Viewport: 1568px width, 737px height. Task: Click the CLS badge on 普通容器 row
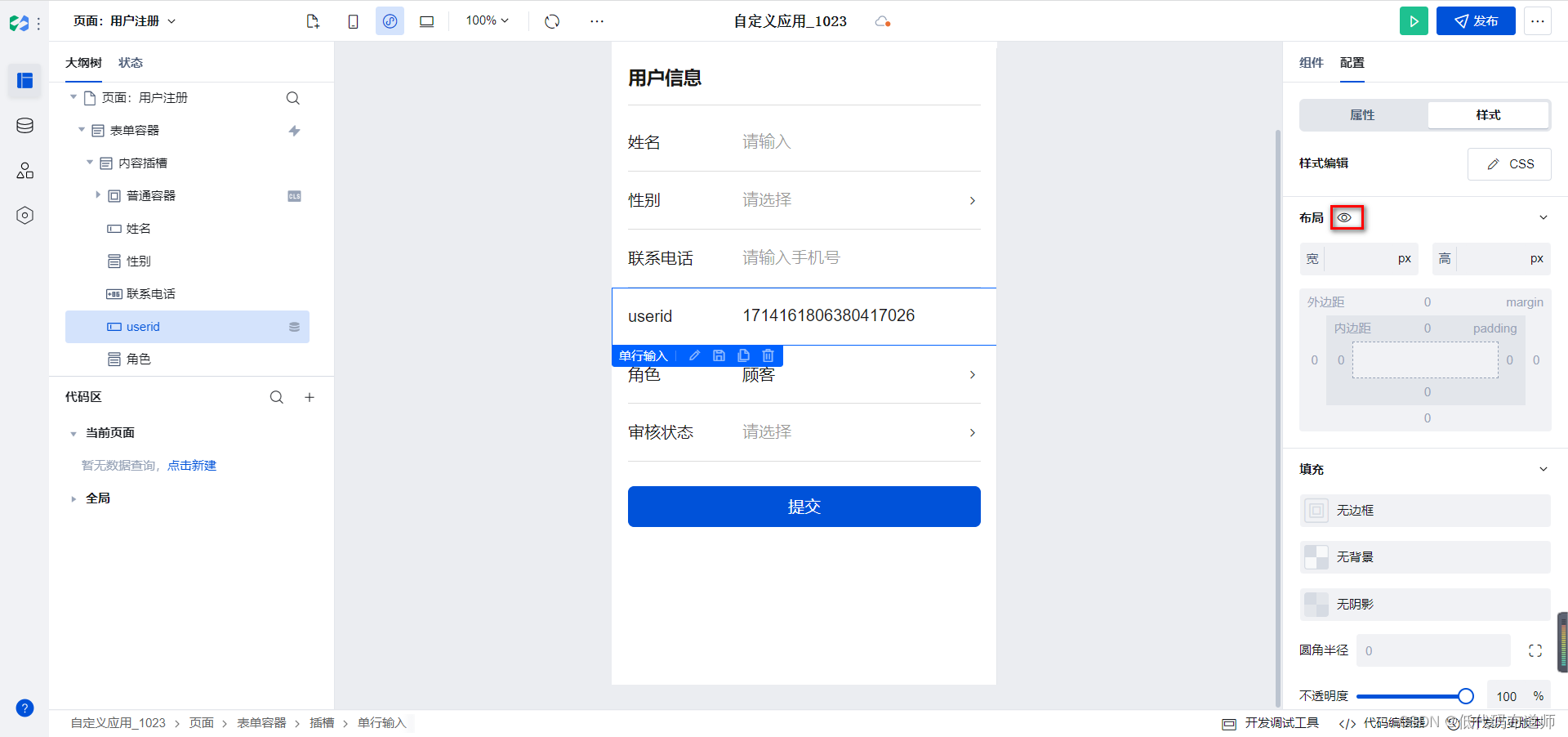pyautogui.click(x=294, y=196)
